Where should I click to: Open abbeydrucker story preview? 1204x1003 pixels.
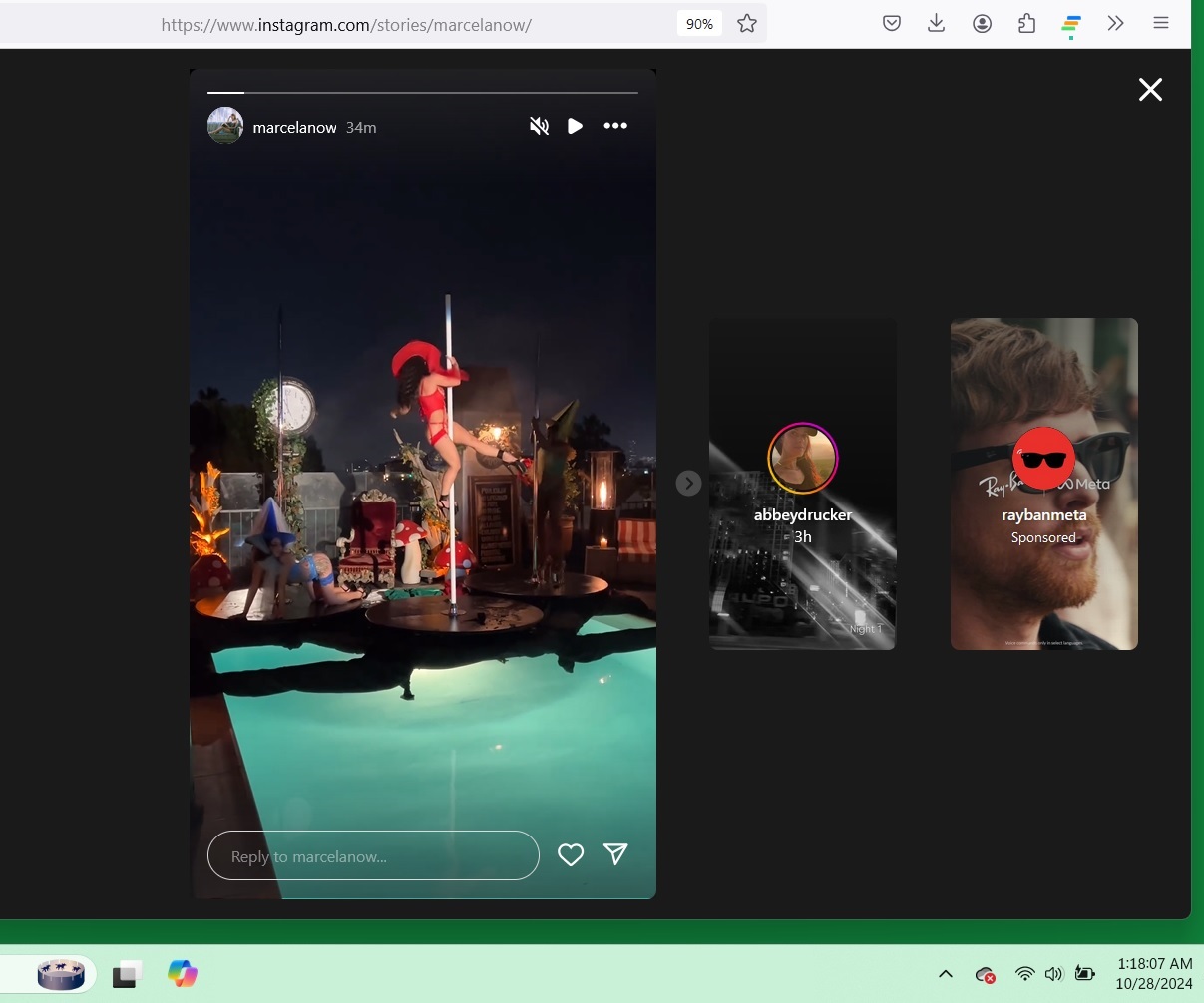(x=802, y=484)
